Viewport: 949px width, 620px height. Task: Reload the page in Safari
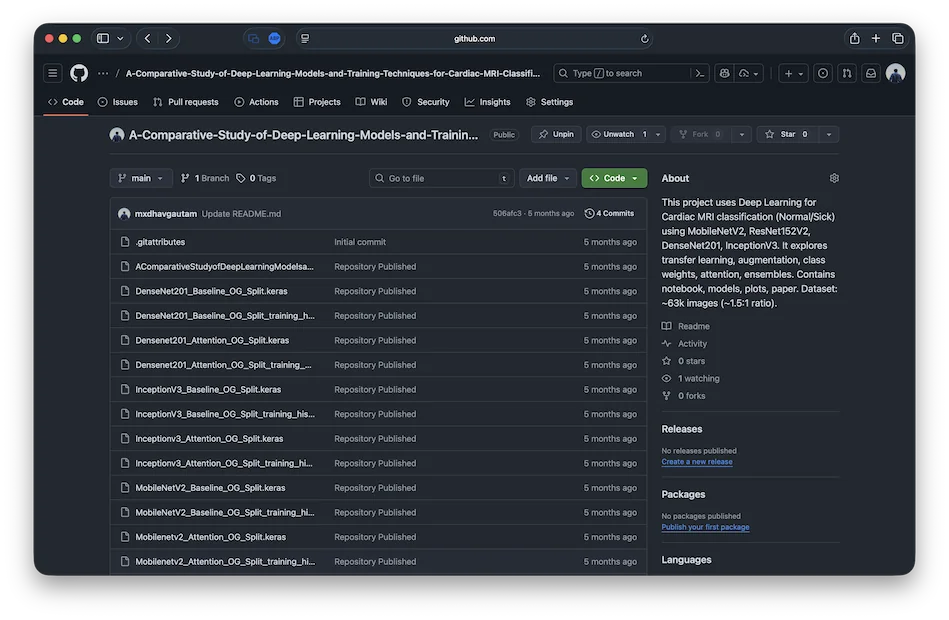[645, 39]
